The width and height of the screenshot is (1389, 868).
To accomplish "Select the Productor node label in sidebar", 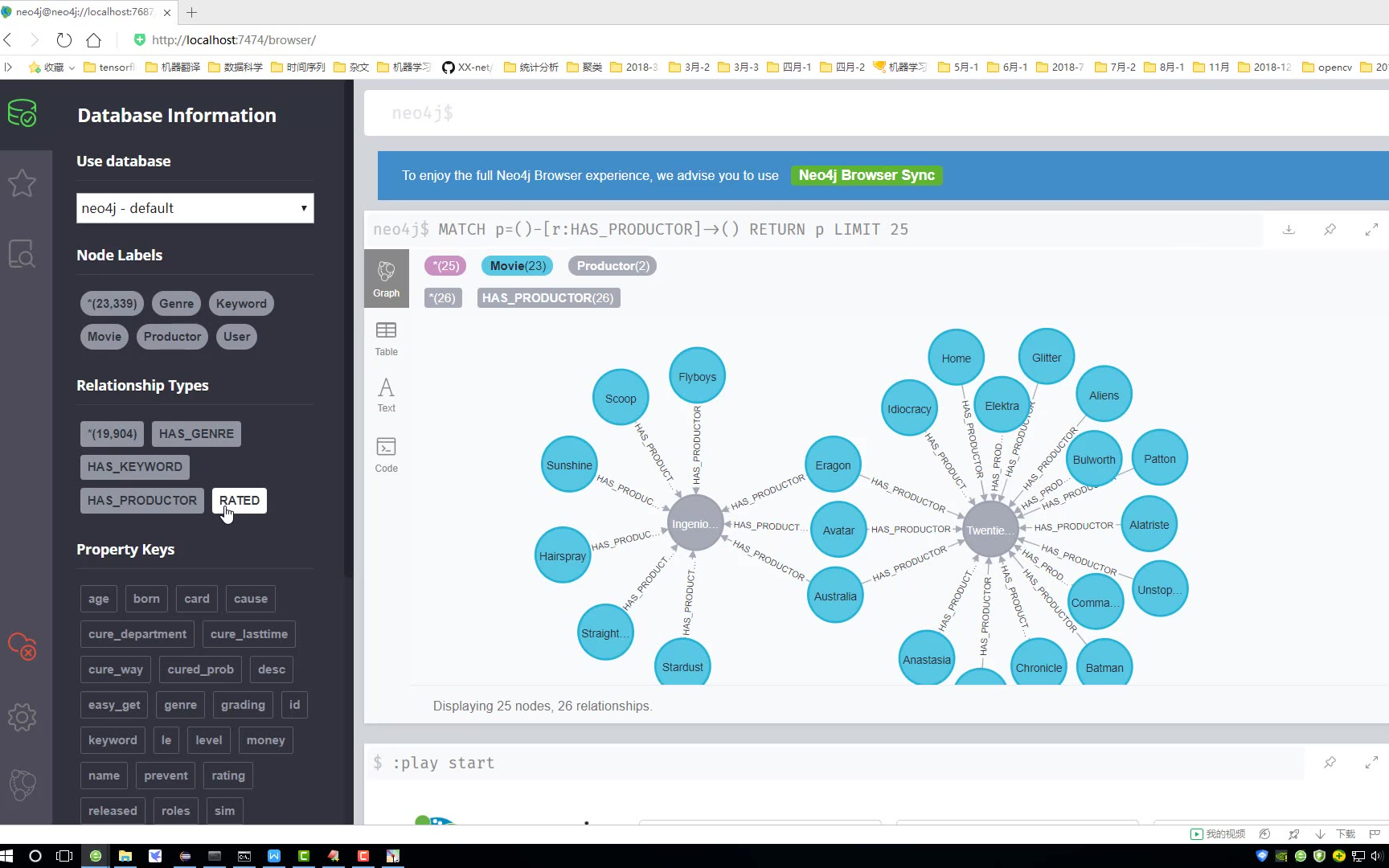I will click(x=172, y=336).
